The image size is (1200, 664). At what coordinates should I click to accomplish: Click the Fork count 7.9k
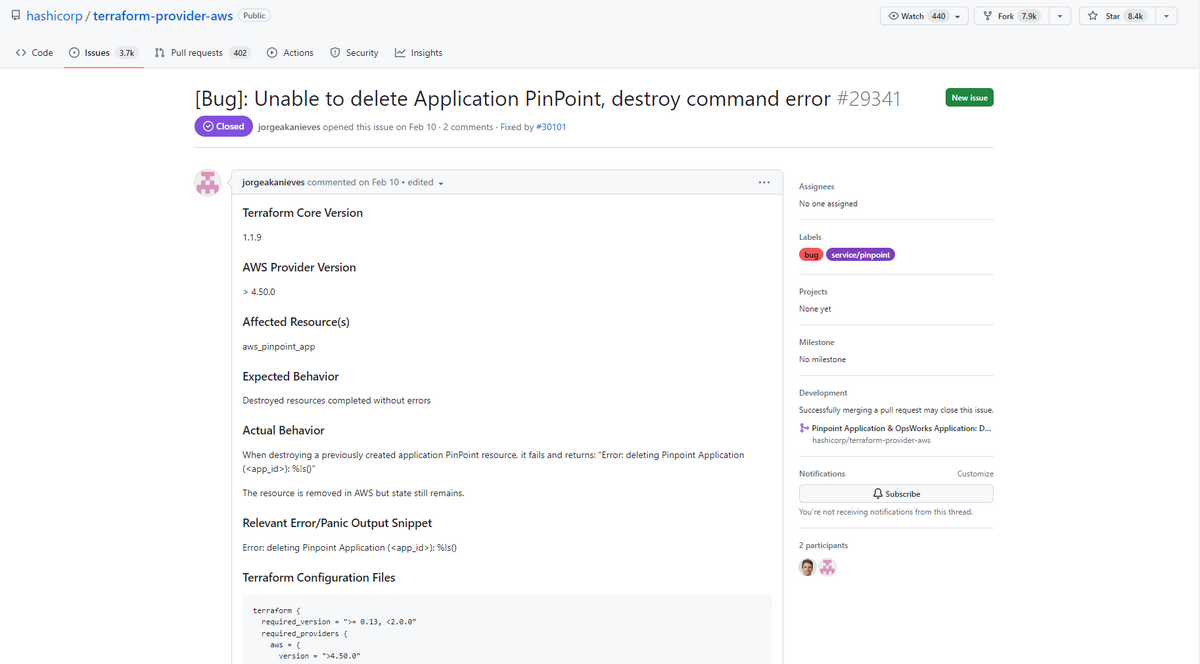click(1028, 16)
